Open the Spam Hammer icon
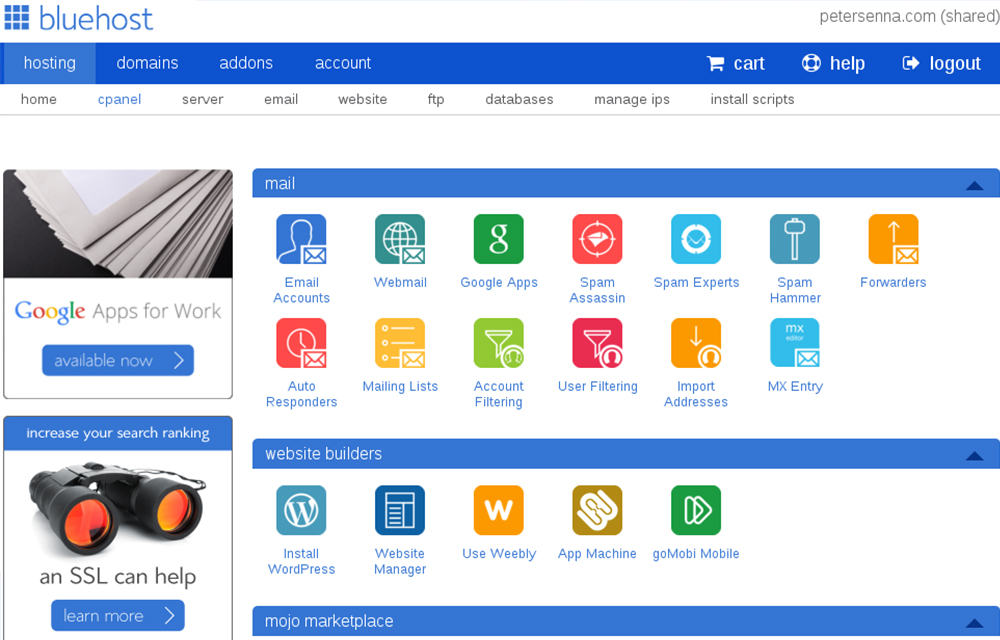The image size is (1000, 640). (795, 239)
